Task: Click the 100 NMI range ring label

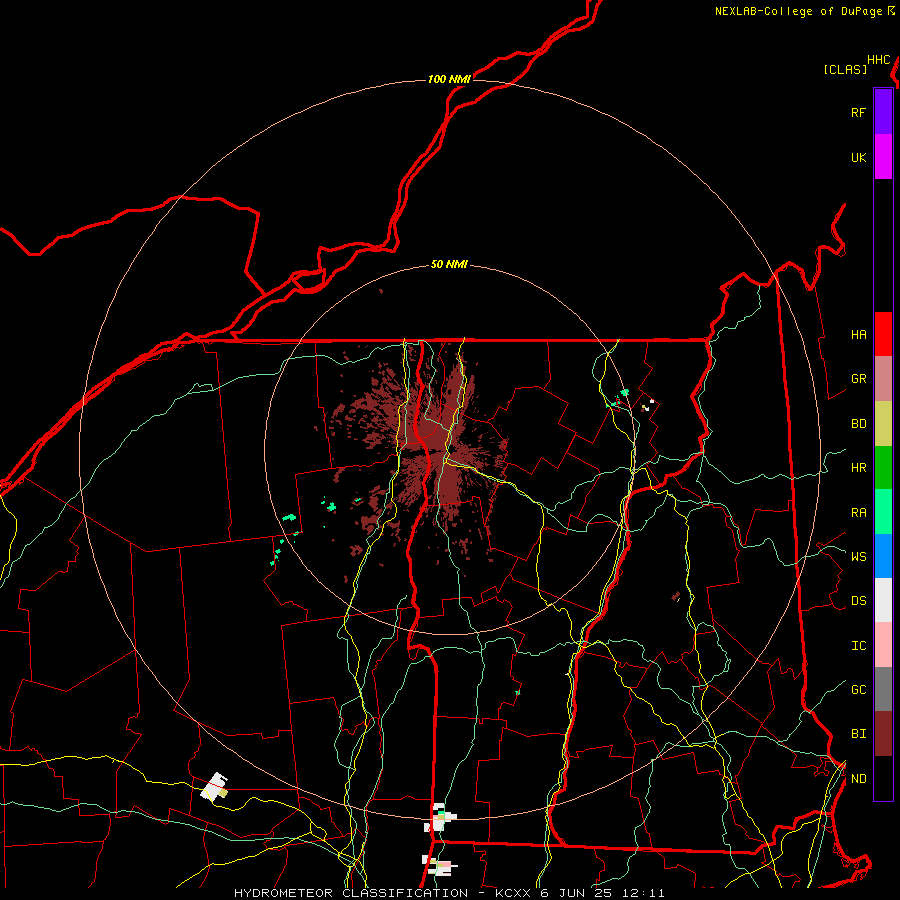Action: (449, 79)
